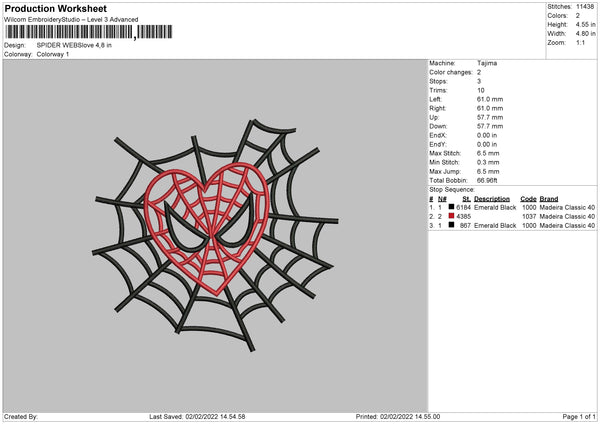This screenshot has width=600, height=424.
Task: Click the 'Description' column header
Action: (492, 199)
